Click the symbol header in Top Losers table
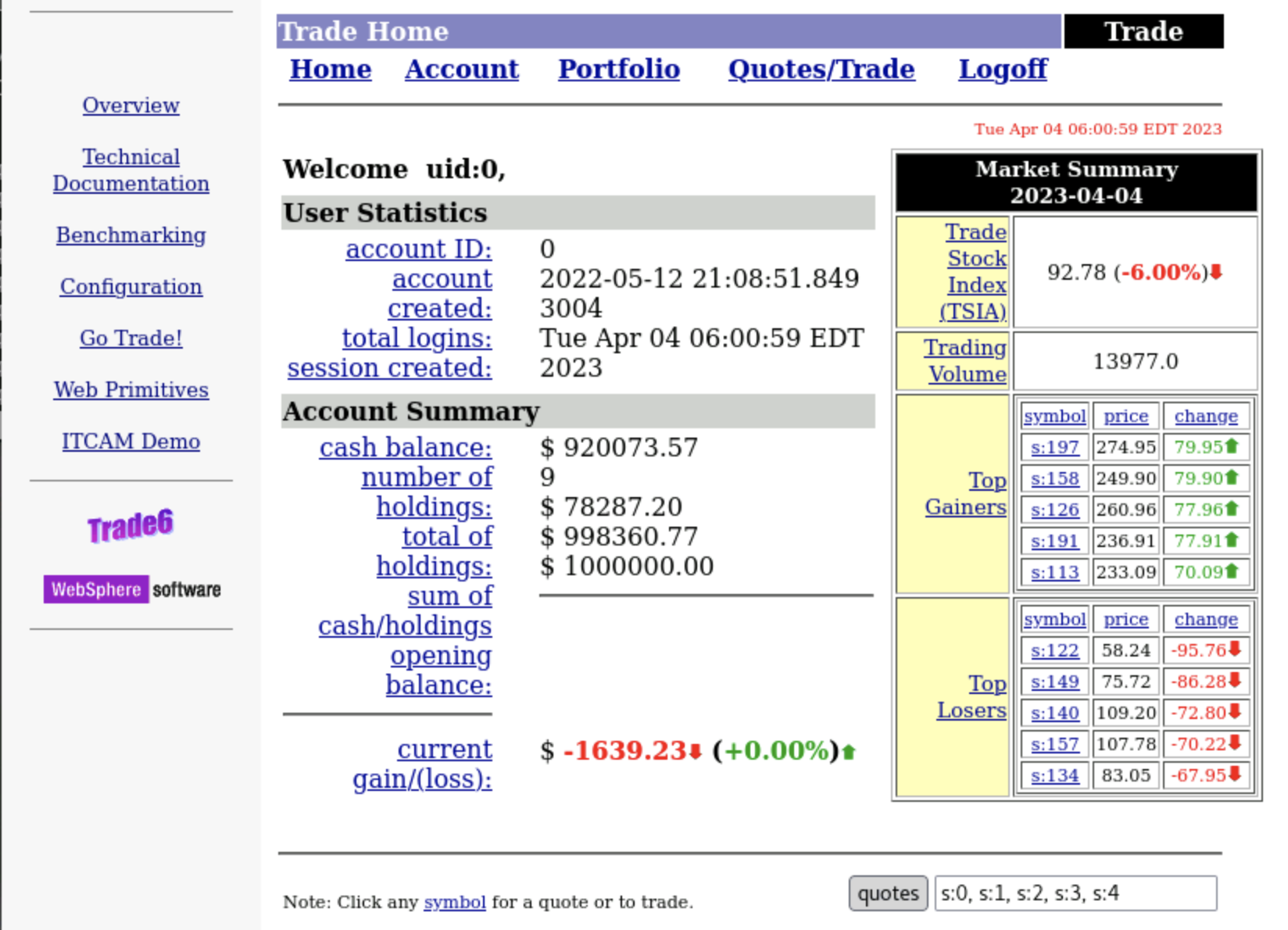Screen dimensions: 1288x930 point(1055,619)
